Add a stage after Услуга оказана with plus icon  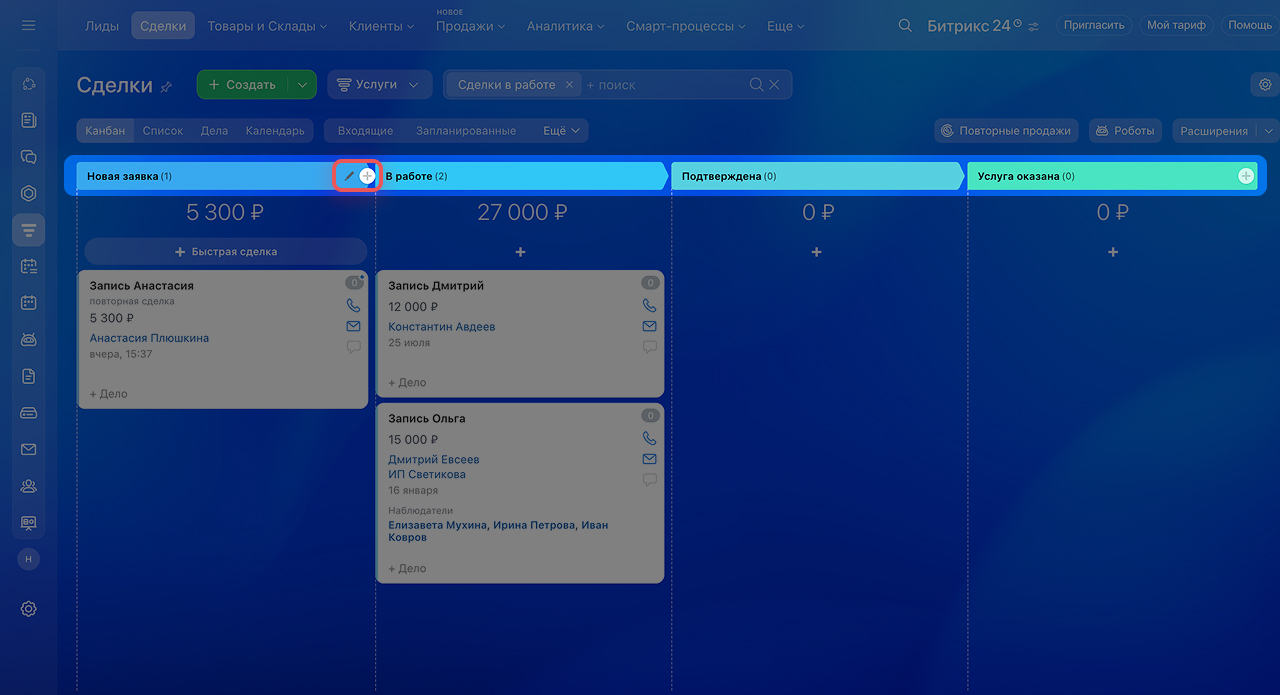click(x=1246, y=176)
